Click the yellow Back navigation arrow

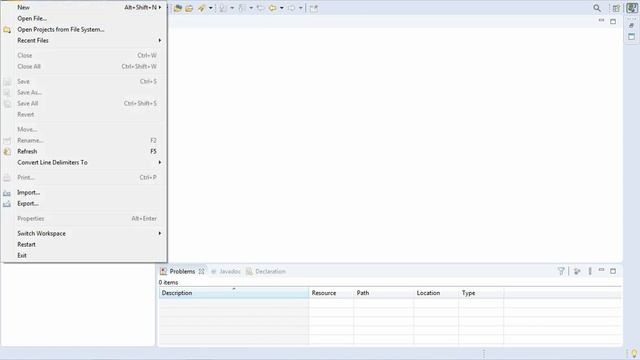click(273, 8)
